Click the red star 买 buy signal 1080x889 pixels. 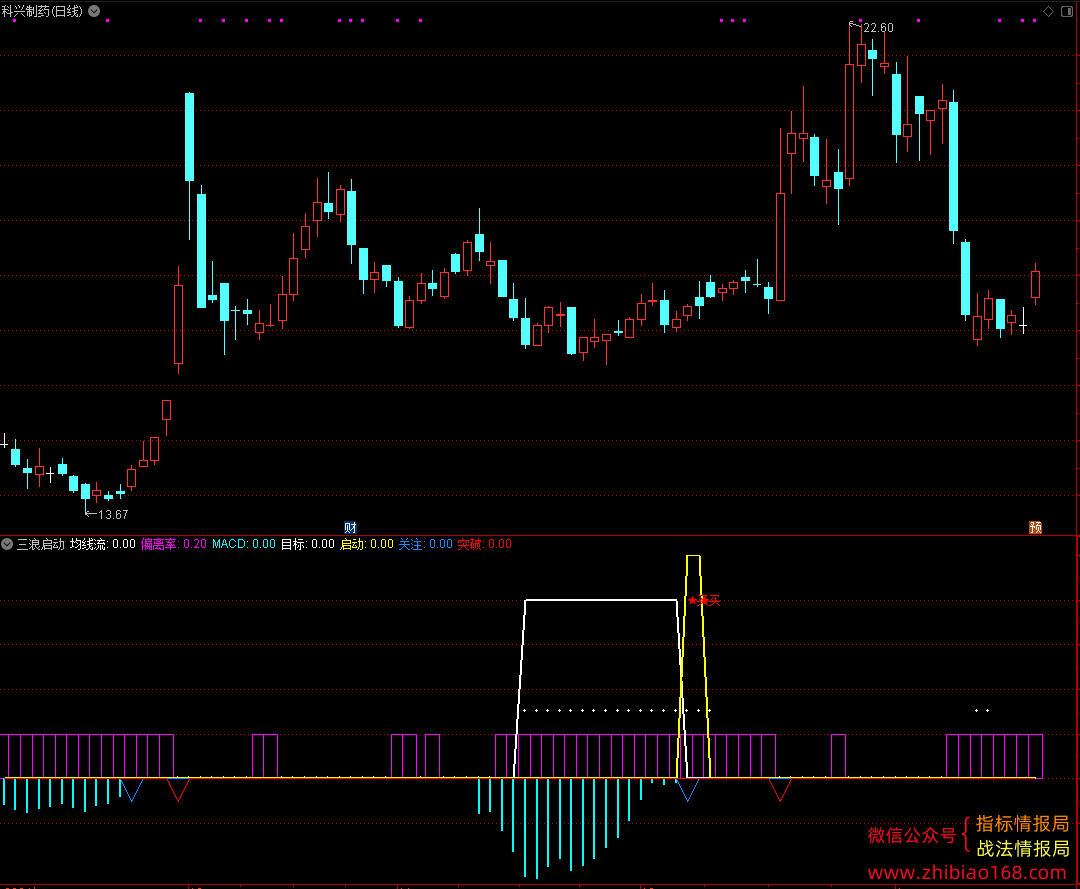coord(704,600)
